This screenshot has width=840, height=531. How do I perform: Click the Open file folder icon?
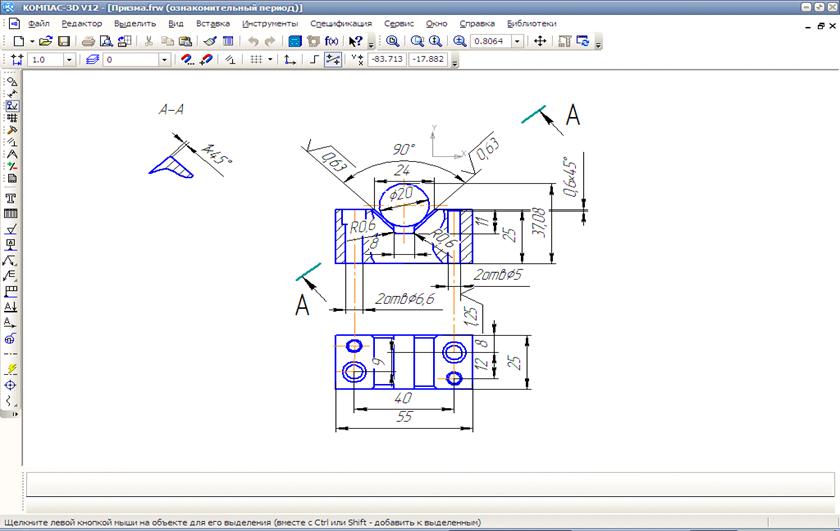(45, 41)
